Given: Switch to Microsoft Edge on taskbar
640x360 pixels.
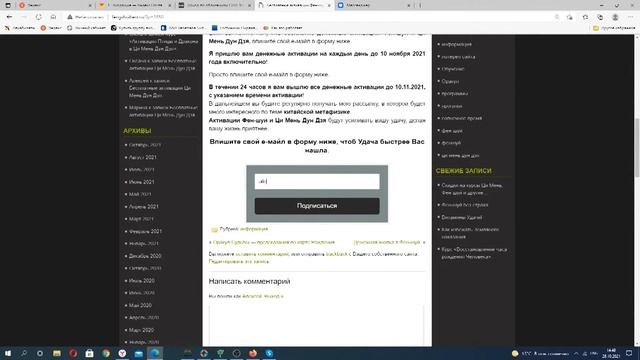Looking at the screenshot, I should point(155,353).
